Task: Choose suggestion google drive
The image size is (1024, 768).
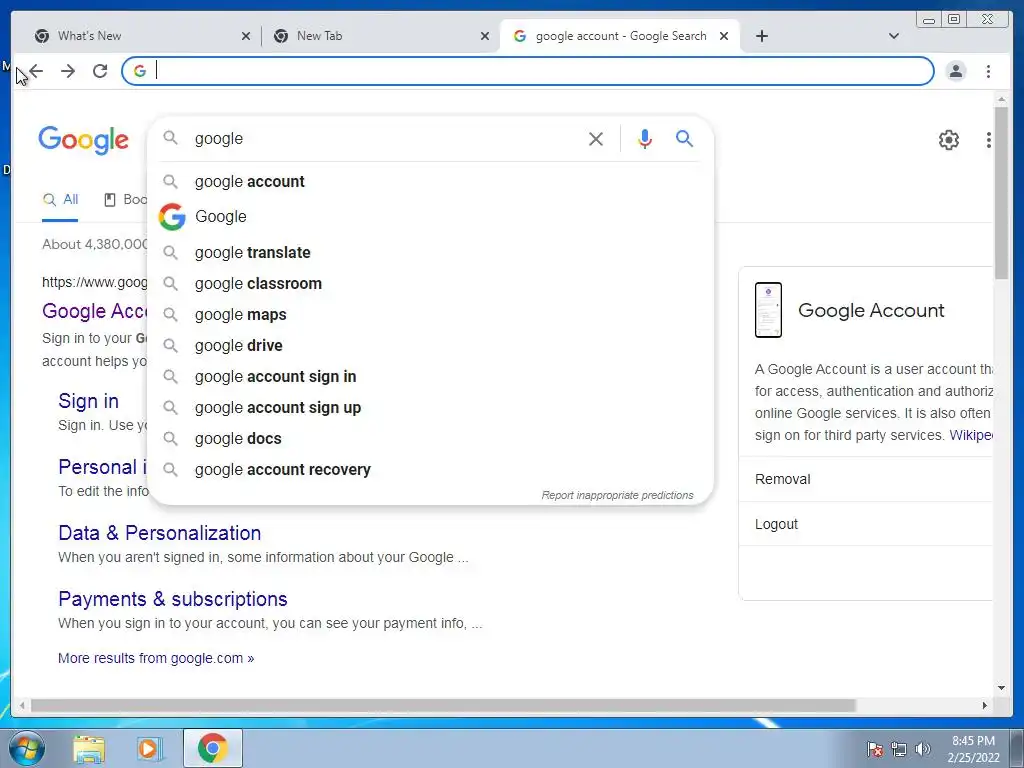Action: 431,345
